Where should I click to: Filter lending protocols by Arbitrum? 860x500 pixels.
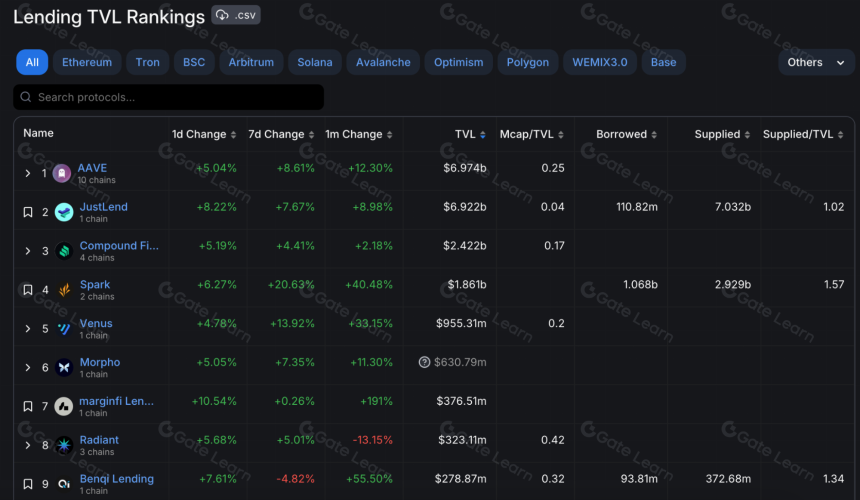click(x=251, y=62)
